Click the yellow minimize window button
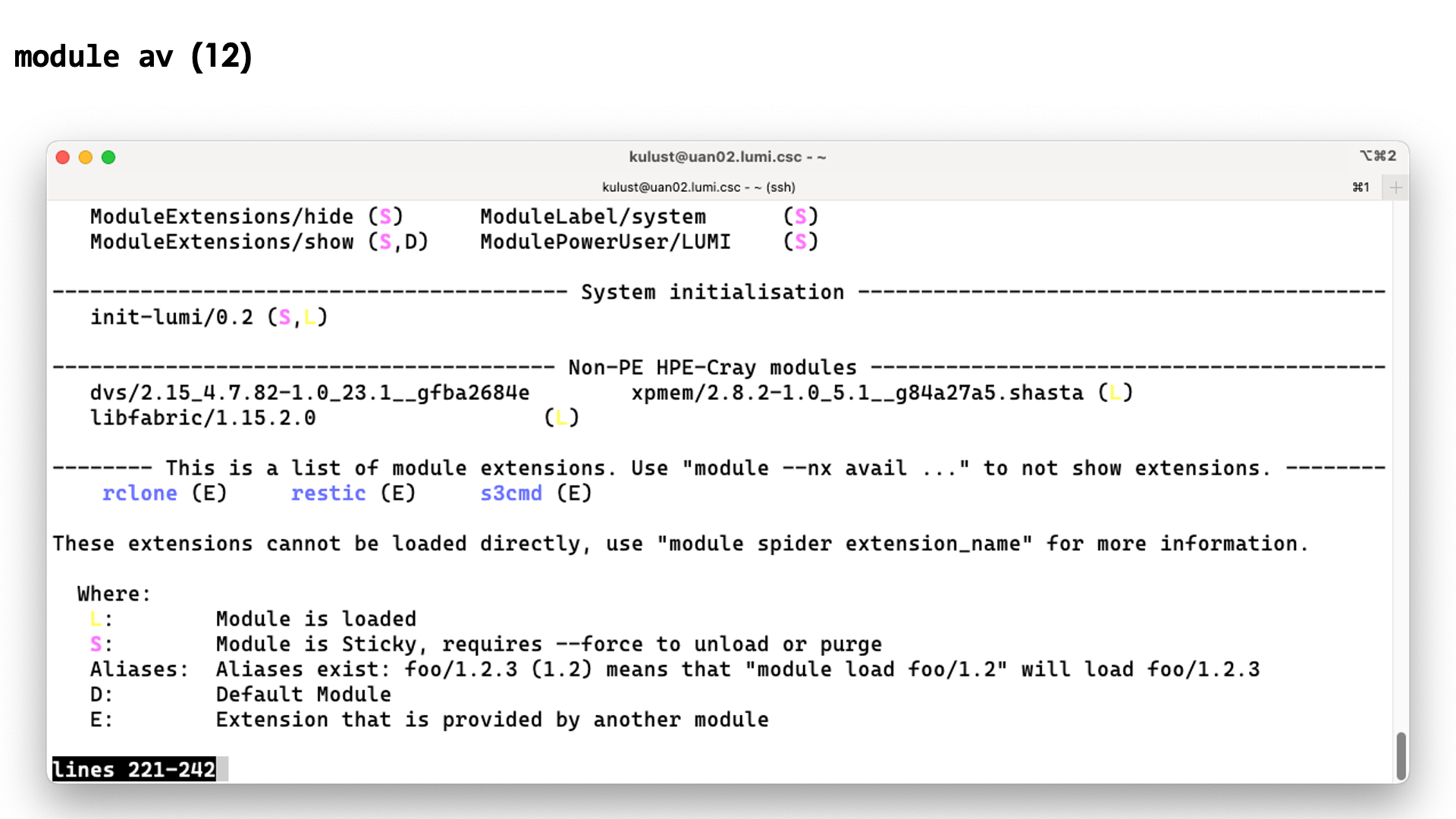The width and height of the screenshot is (1456, 819). (x=86, y=157)
